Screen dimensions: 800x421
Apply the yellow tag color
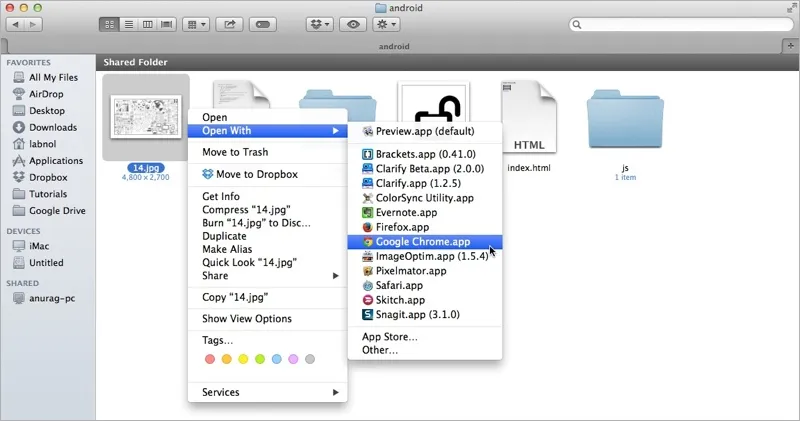point(243,359)
